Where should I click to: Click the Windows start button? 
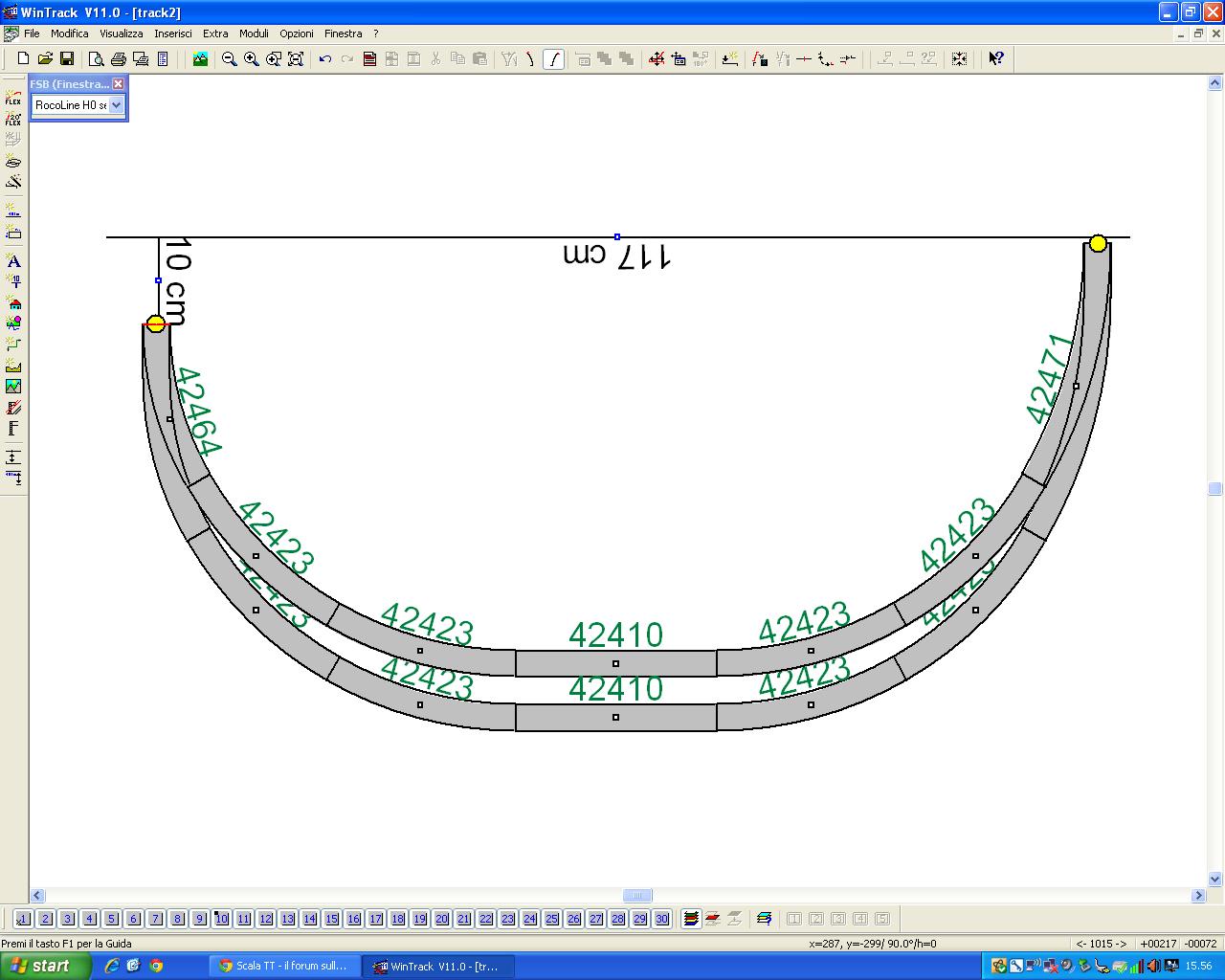click(x=45, y=966)
